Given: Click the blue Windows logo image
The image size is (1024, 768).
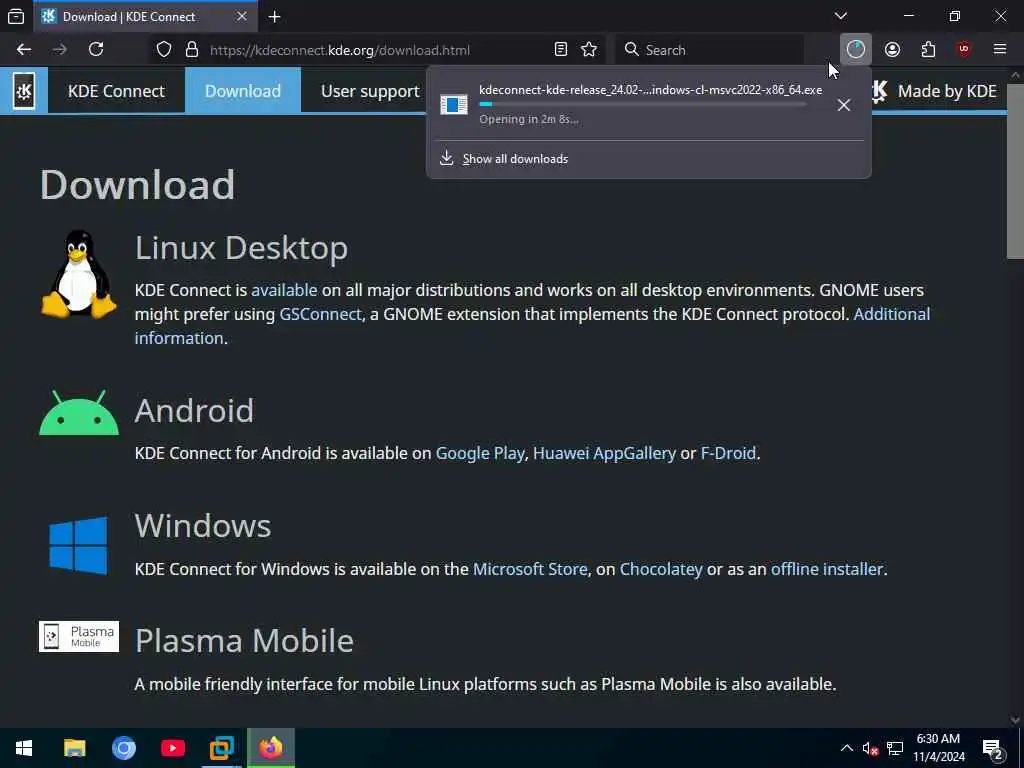Looking at the screenshot, I should [x=78, y=545].
